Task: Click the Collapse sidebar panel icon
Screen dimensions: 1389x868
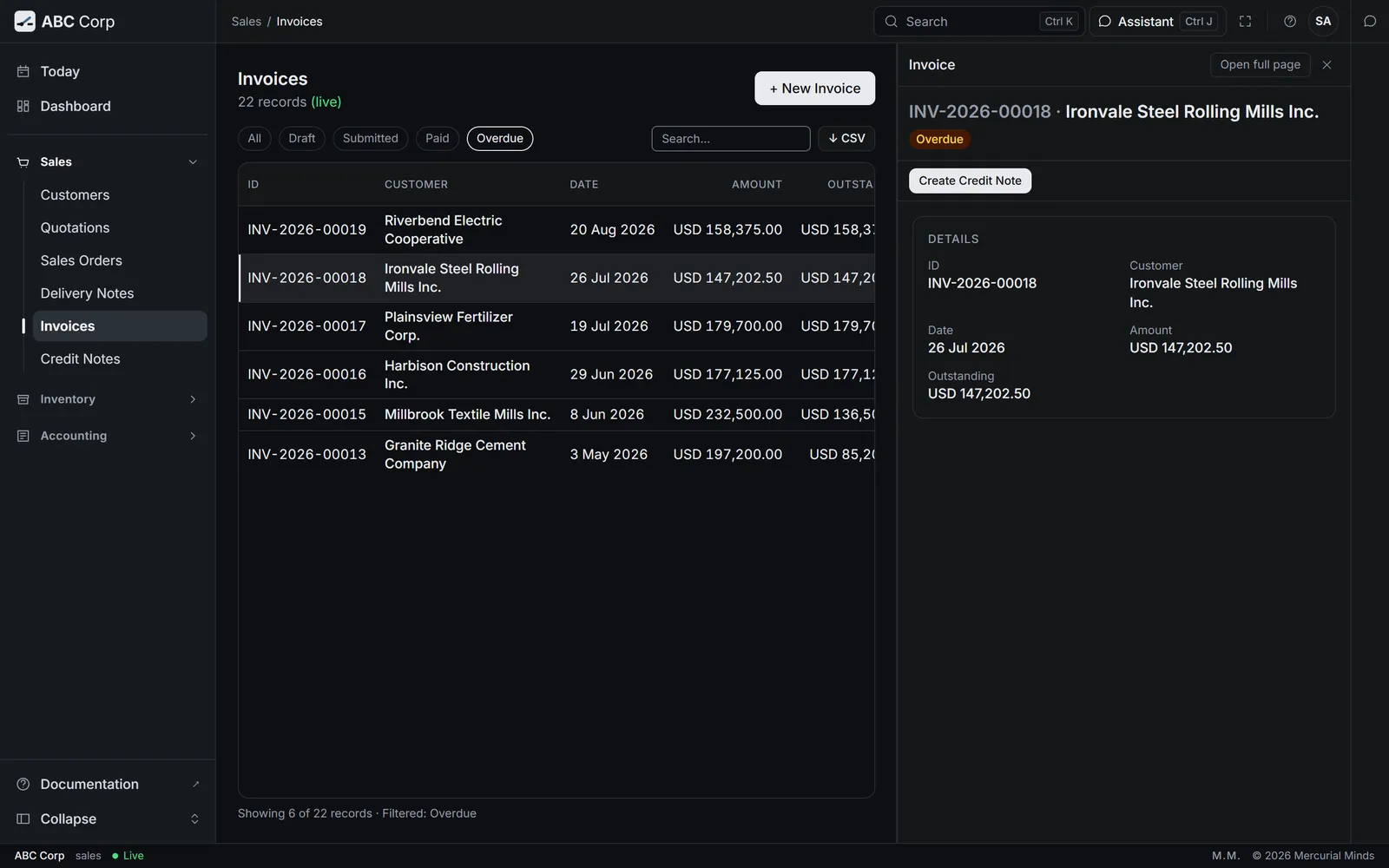Action: click(x=23, y=819)
